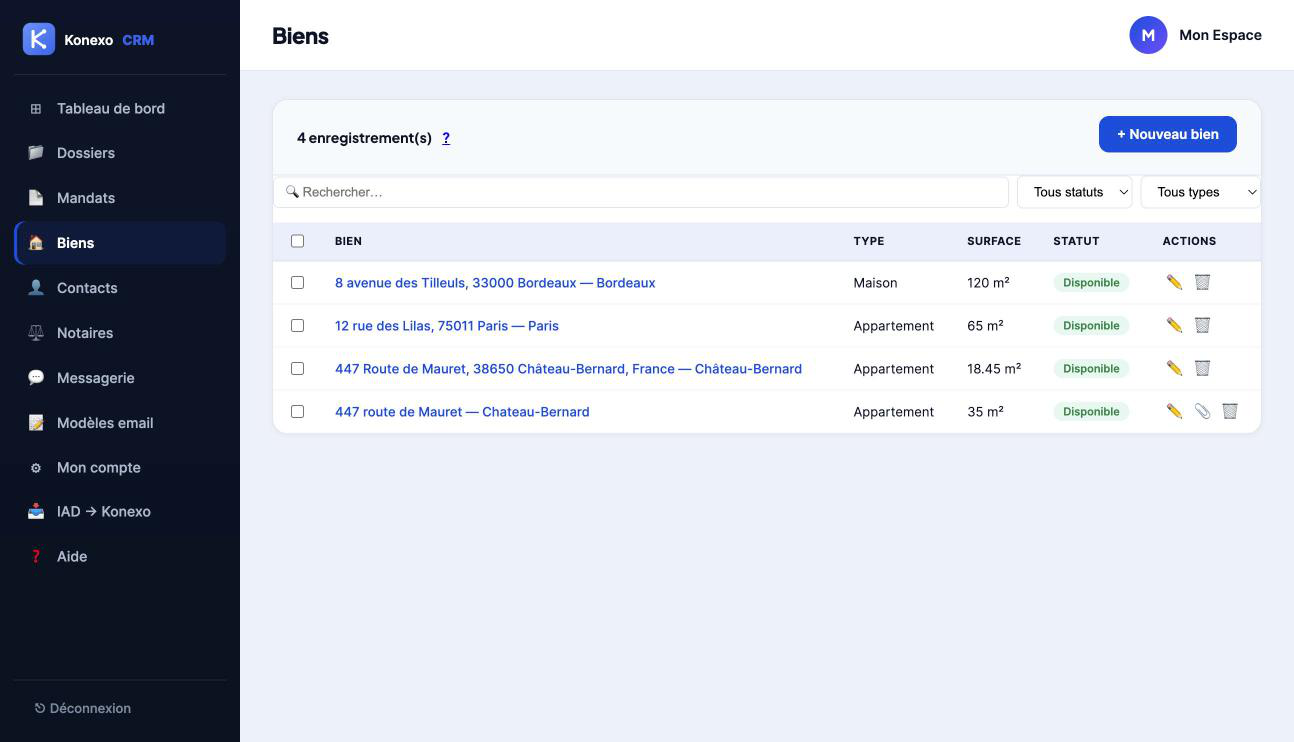Check the box for 12 rue des Lilas
Screen dimensions: 1294x742
[x=297, y=326]
